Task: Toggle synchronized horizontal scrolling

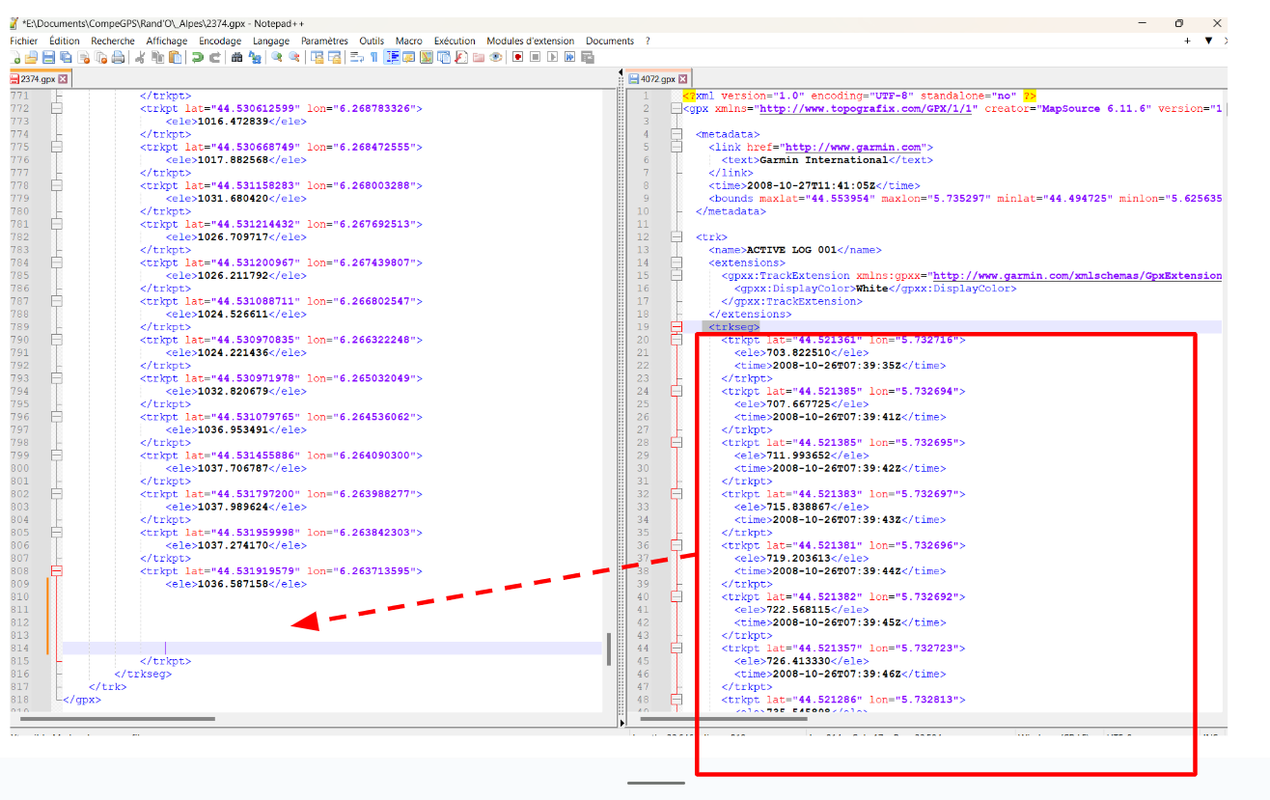Action: tap(334, 58)
